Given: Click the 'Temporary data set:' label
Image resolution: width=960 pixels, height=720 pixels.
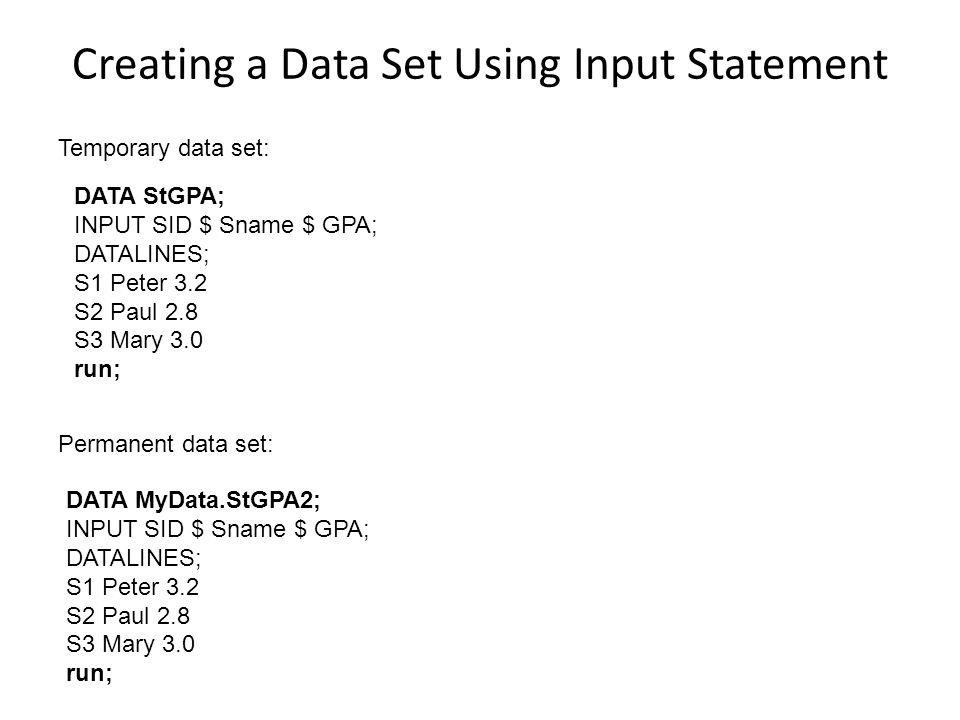Looking at the screenshot, I should (163, 149).
